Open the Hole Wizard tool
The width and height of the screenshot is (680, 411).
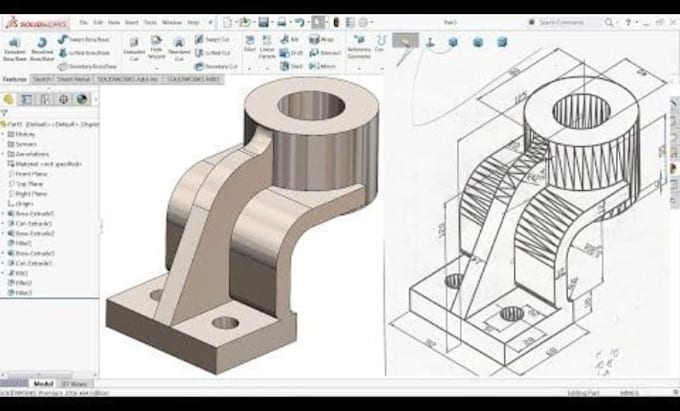[x=157, y=47]
